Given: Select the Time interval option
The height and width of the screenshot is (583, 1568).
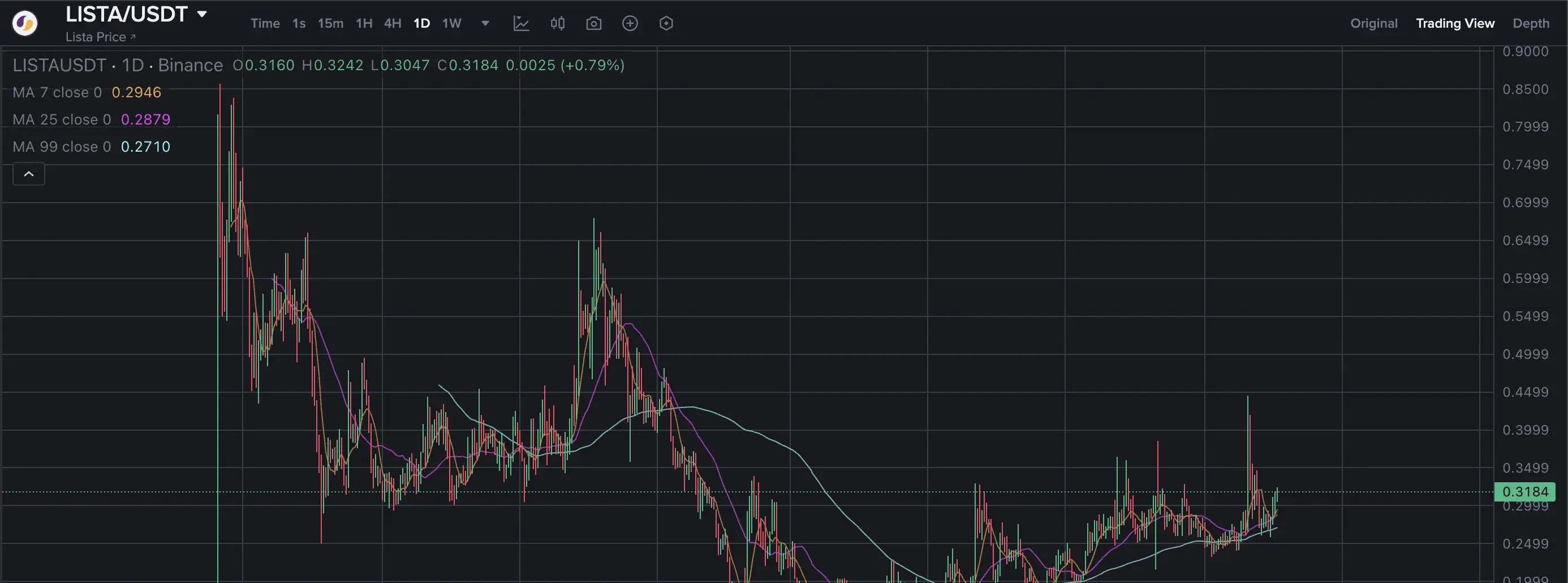Looking at the screenshot, I should click(x=265, y=23).
